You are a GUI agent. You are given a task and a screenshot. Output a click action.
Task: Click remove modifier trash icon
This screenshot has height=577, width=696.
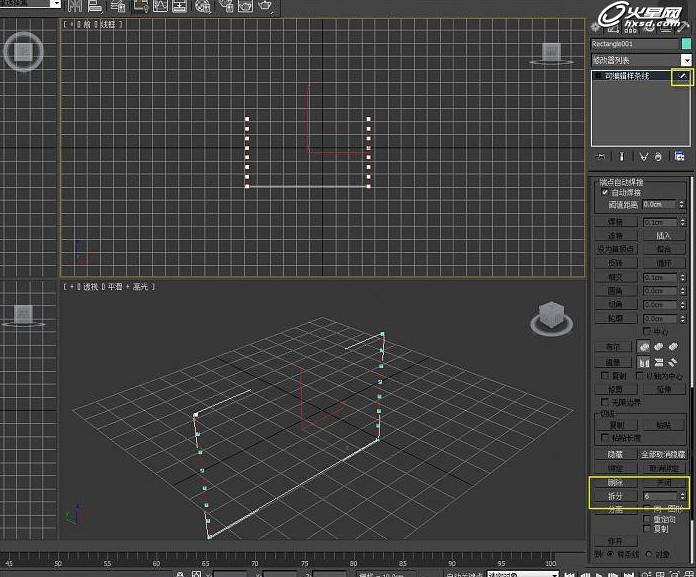[x=659, y=157]
